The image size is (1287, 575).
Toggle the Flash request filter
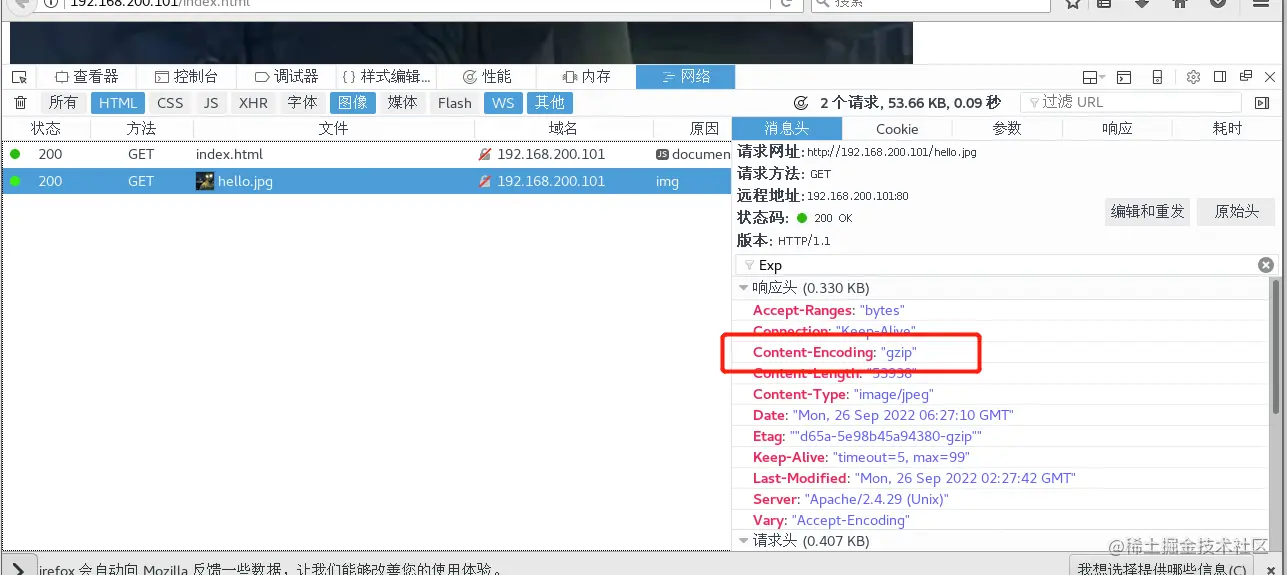pos(455,103)
